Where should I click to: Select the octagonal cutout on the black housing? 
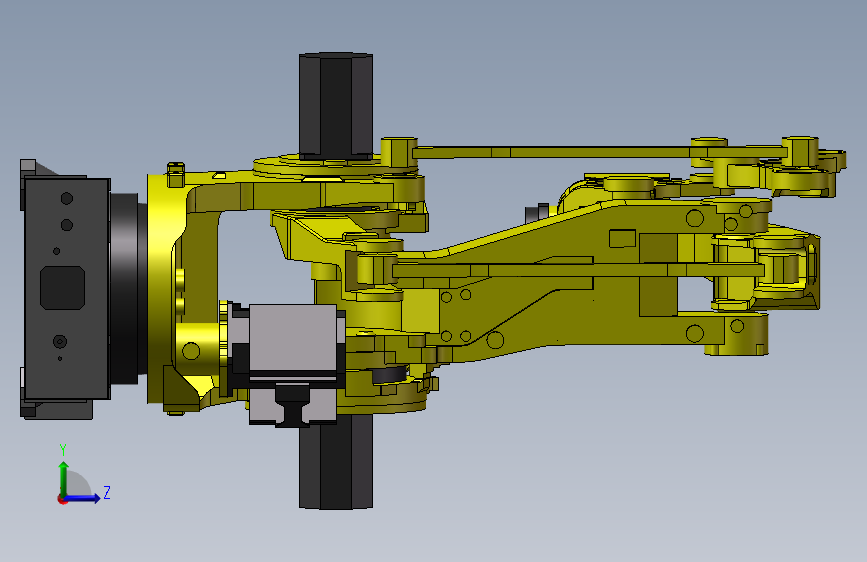(x=62, y=288)
